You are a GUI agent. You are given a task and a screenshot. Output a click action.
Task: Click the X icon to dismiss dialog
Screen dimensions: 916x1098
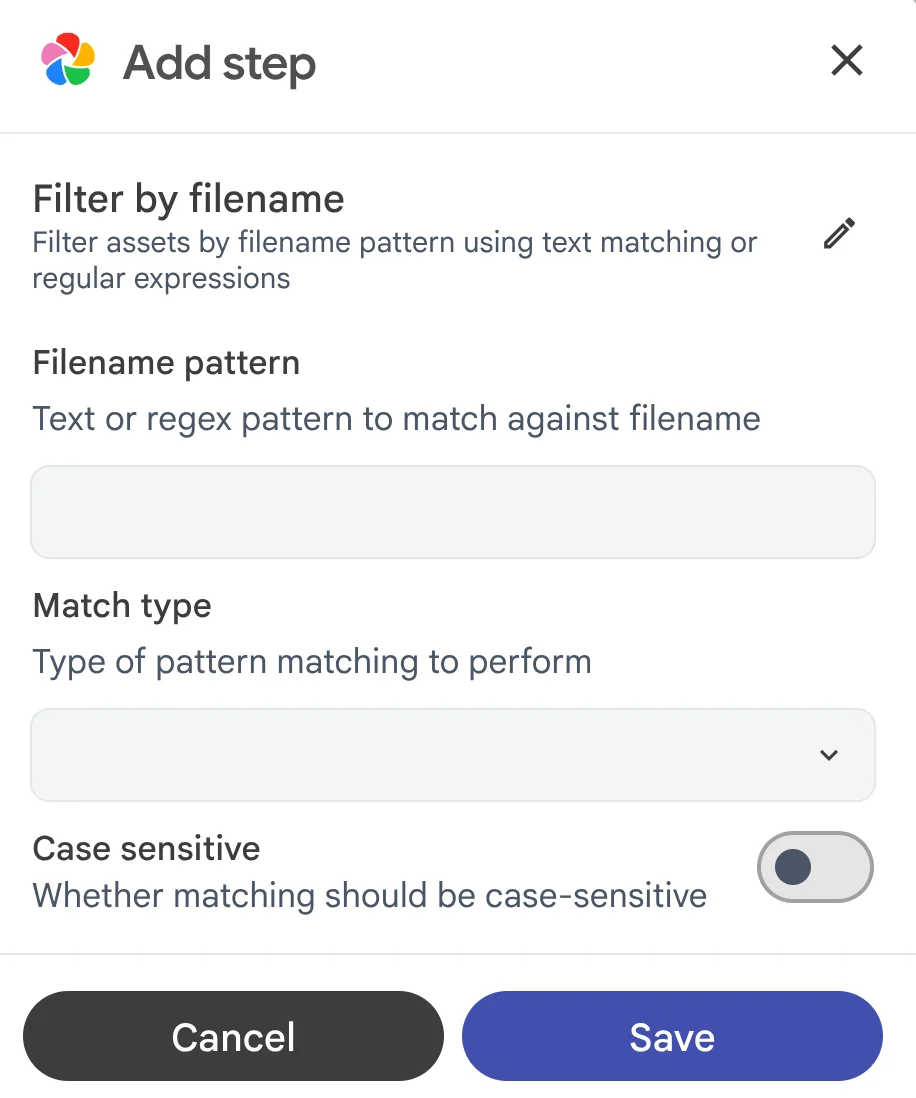pyautogui.click(x=846, y=61)
